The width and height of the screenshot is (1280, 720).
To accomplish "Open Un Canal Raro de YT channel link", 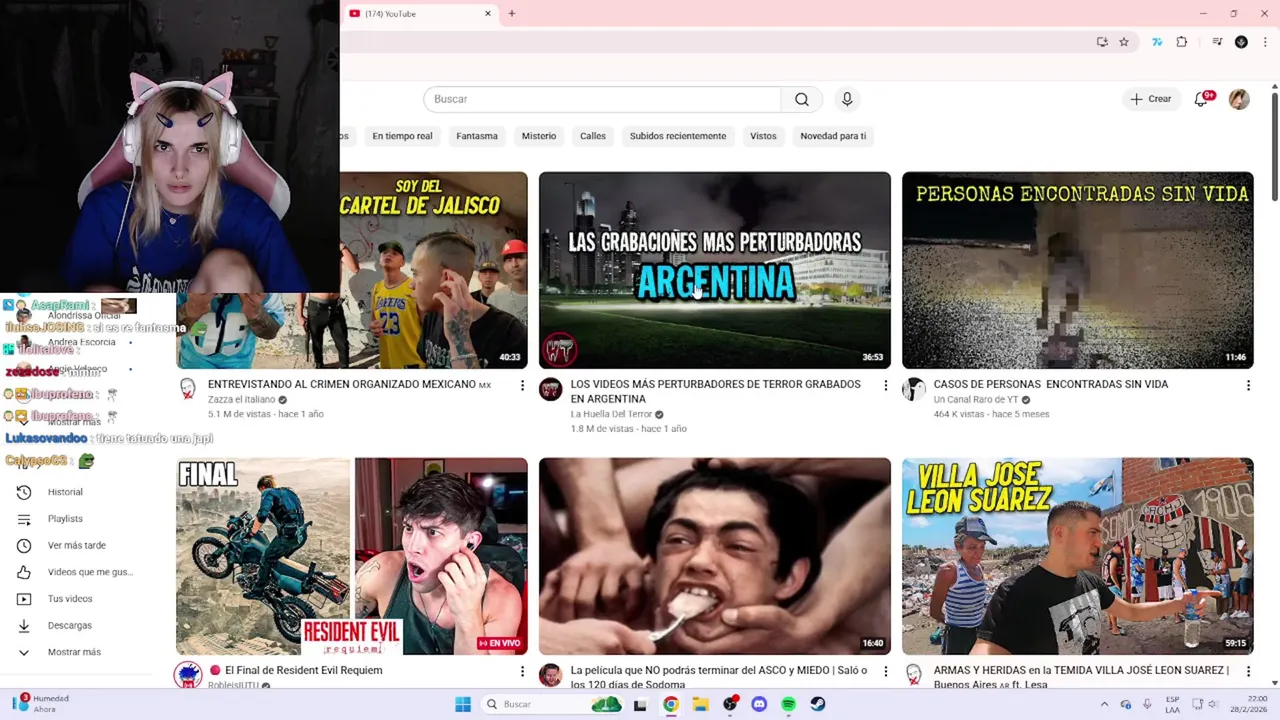I will coord(975,400).
